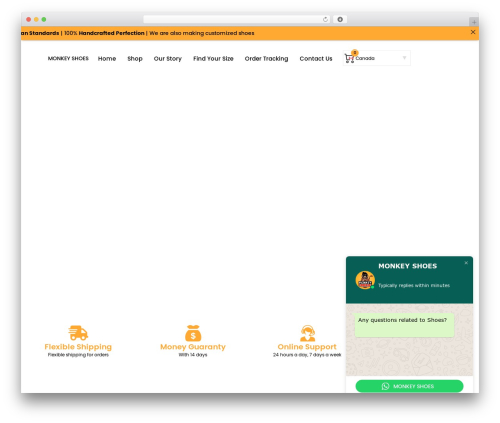This screenshot has width=500, height=423.
Task: Click 'Typically replies within minutes' text
Action: [x=414, y=285]
